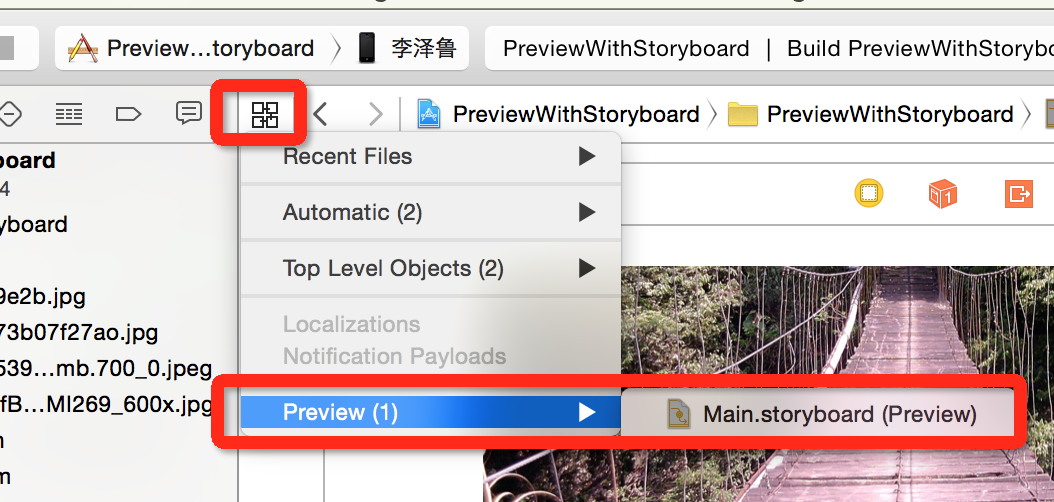
Task: Select the yellow View Controller dock icon
Action: [x=868, y=193]
